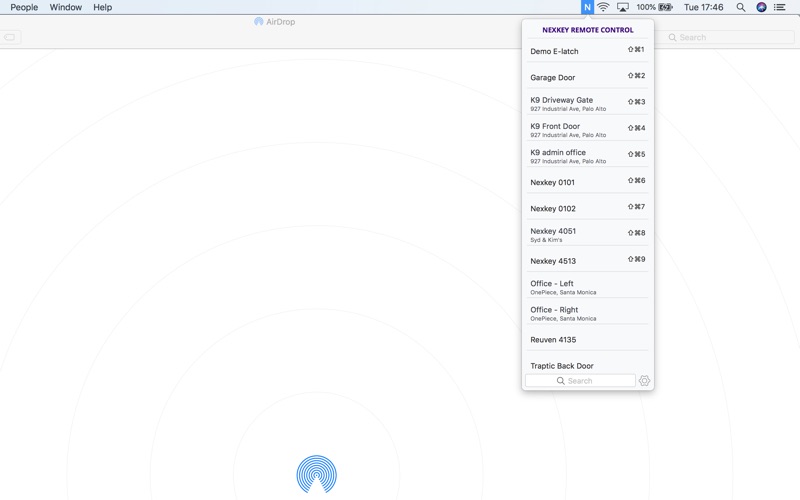The width and height of the screenshot is (800, 500).
Task: Click AirDrop icon in window title
Action: pos(259,21)
